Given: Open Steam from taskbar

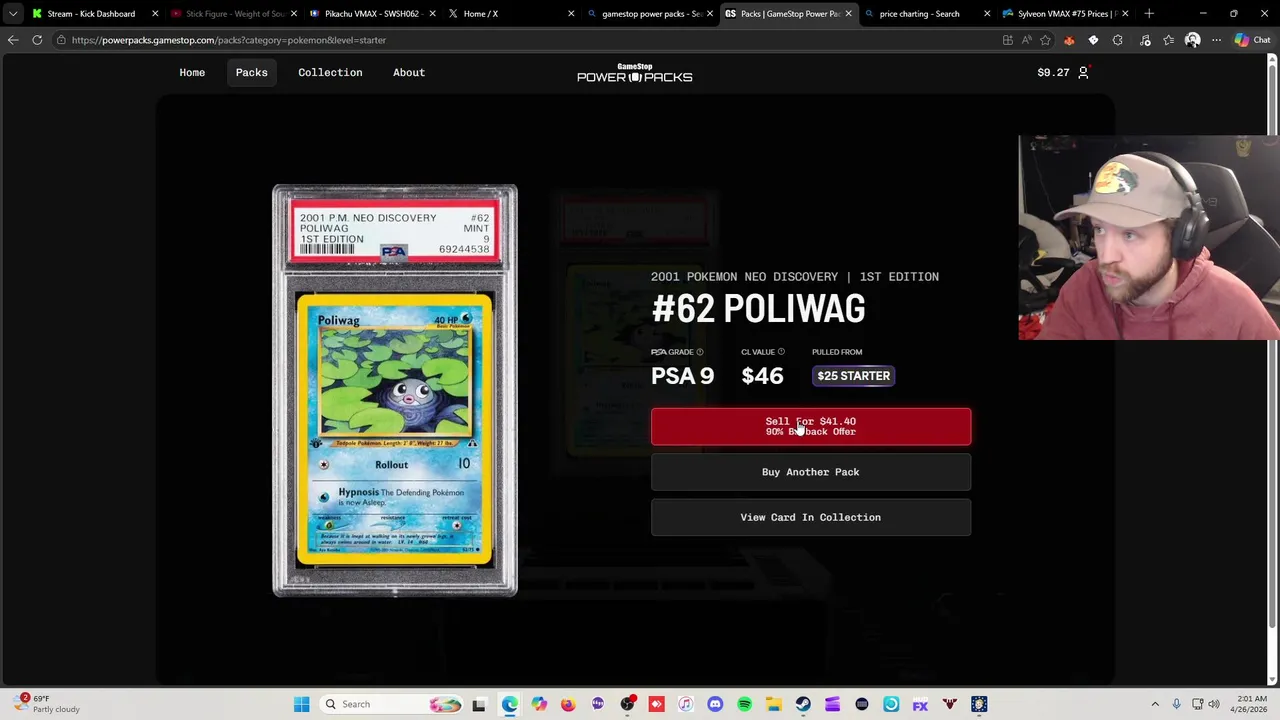Looking at the screenshot, I should (x=803, y=704).
